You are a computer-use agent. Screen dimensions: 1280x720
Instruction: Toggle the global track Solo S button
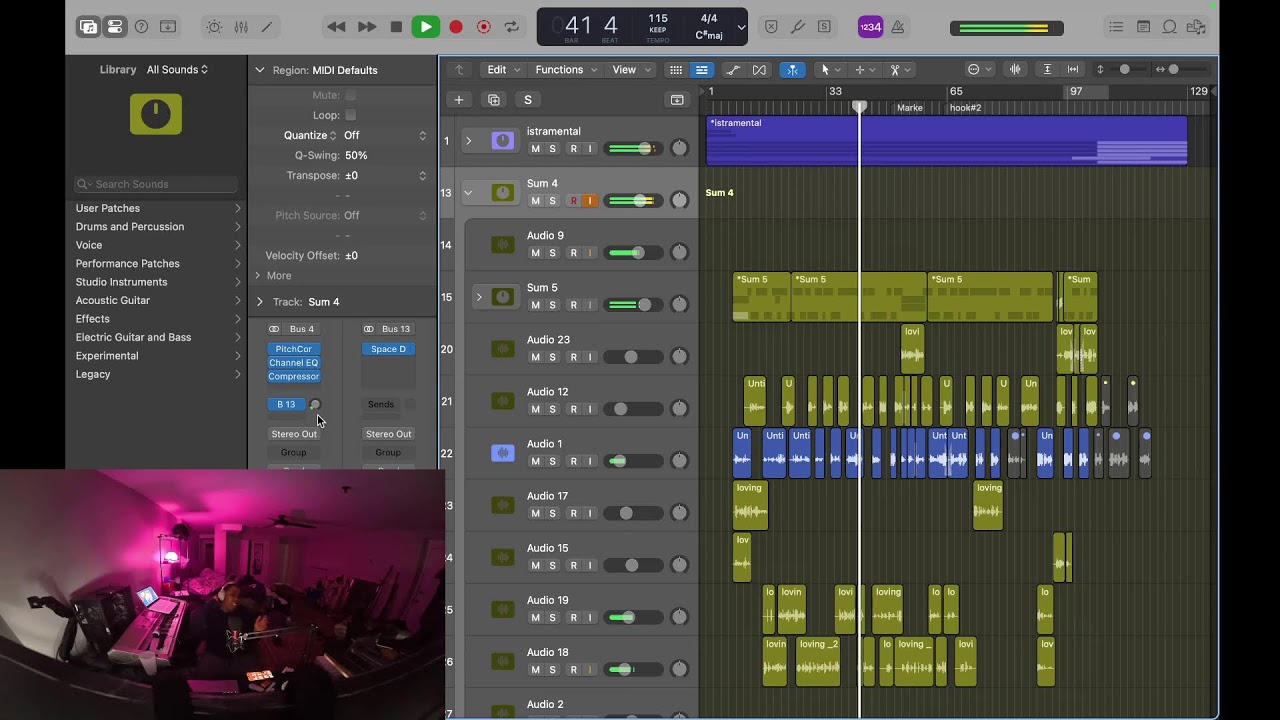(x=527, y=99)
